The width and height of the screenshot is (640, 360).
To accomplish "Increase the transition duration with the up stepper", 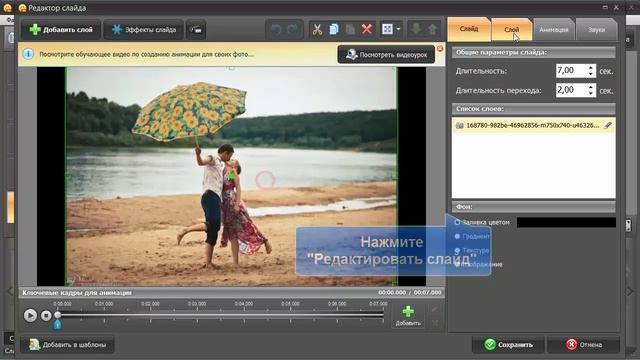I will coord(591,87).
